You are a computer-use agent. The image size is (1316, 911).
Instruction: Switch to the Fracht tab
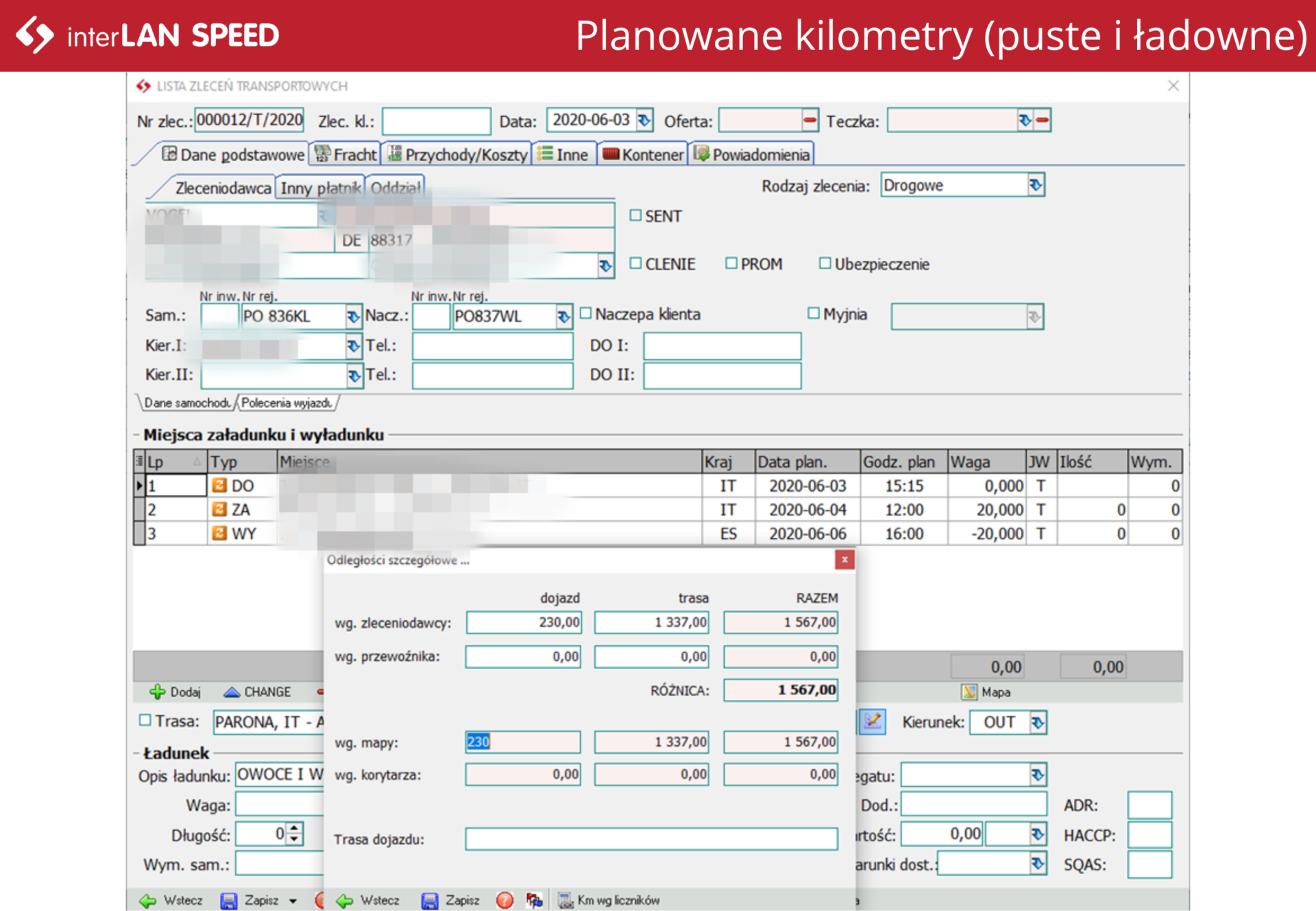pos(345,154)
